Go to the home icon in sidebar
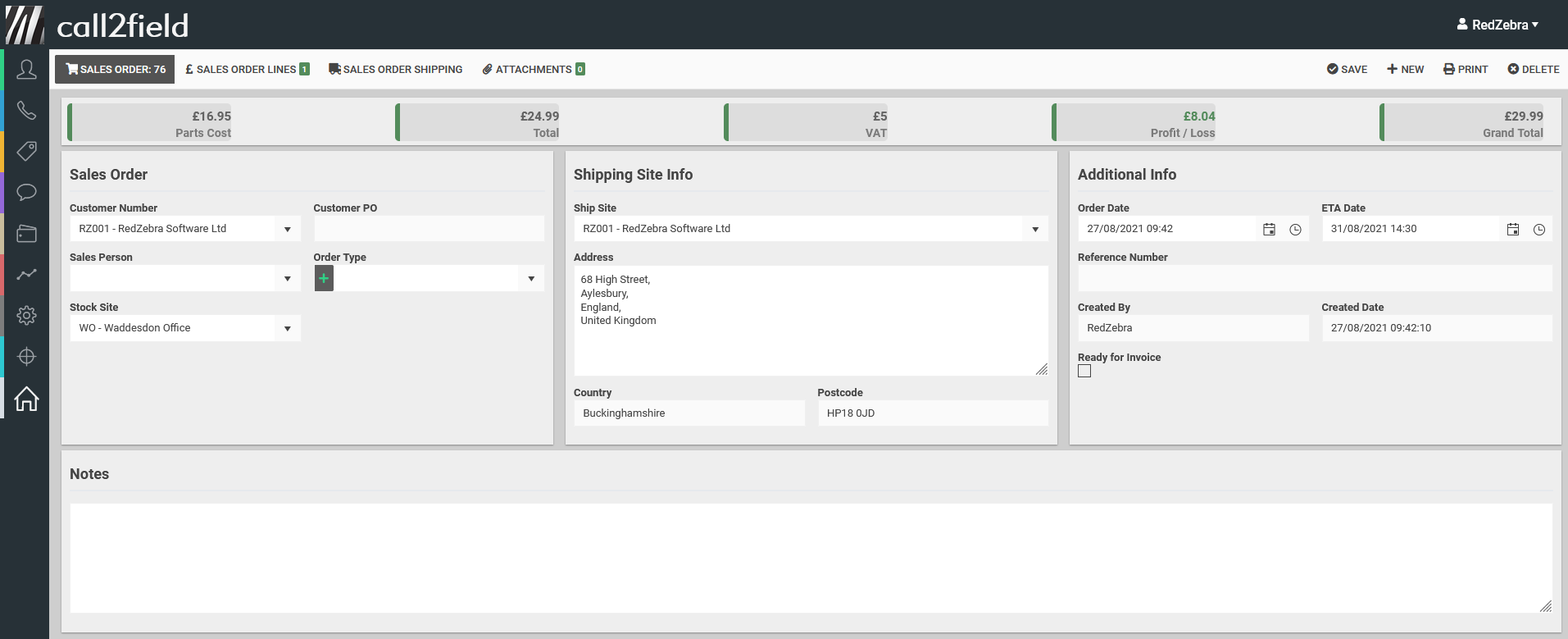The width and height of the screenshot is (1568, 639). point(26,399)
